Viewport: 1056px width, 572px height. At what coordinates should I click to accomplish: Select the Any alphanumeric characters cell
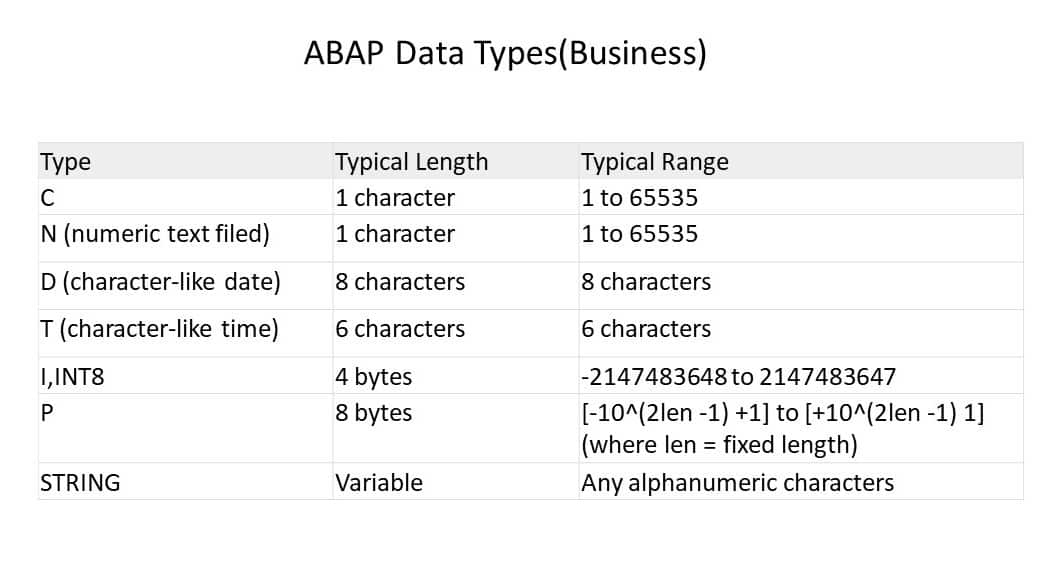[x=737, y=483]
